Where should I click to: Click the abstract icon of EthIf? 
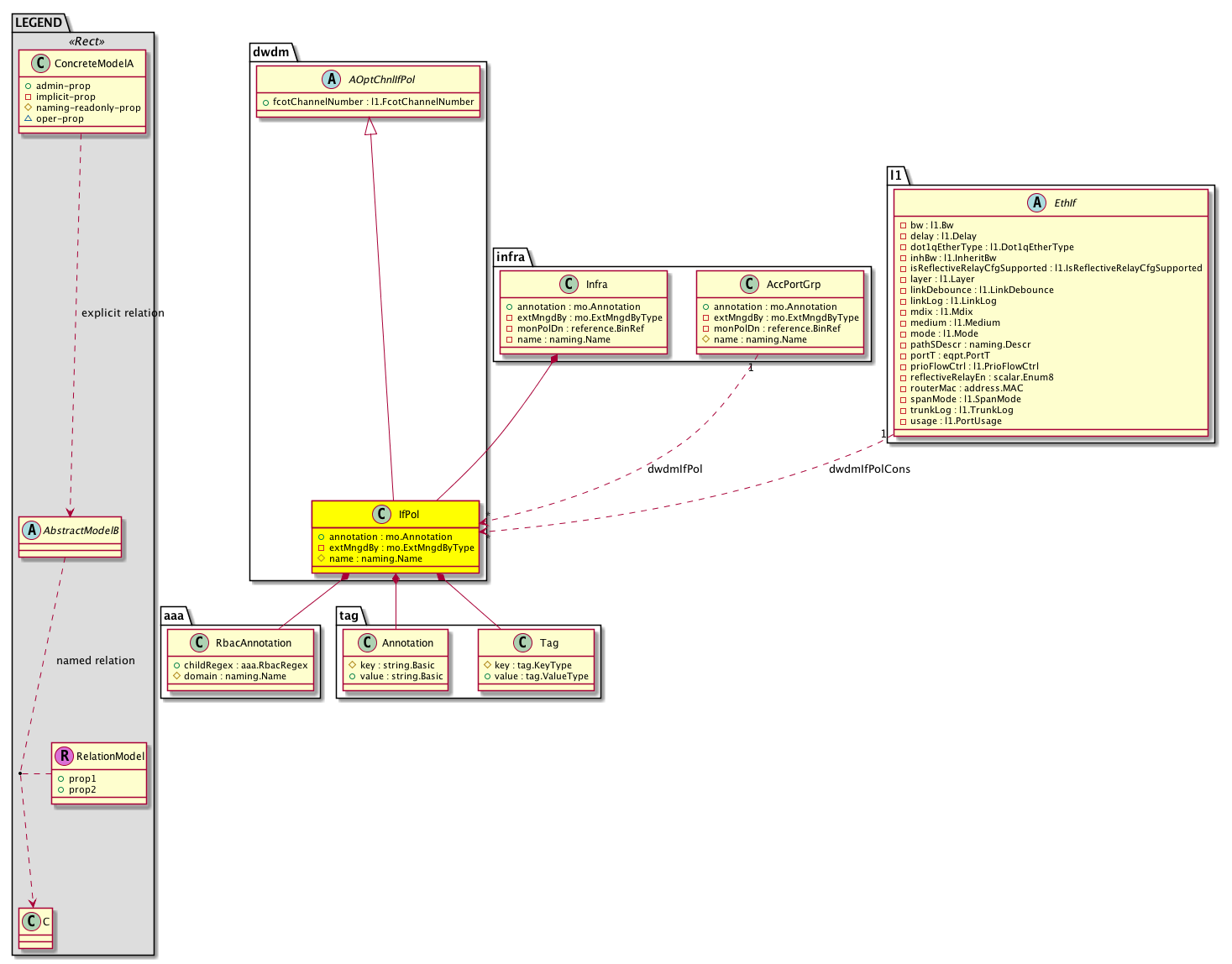tap(1039, 202)
